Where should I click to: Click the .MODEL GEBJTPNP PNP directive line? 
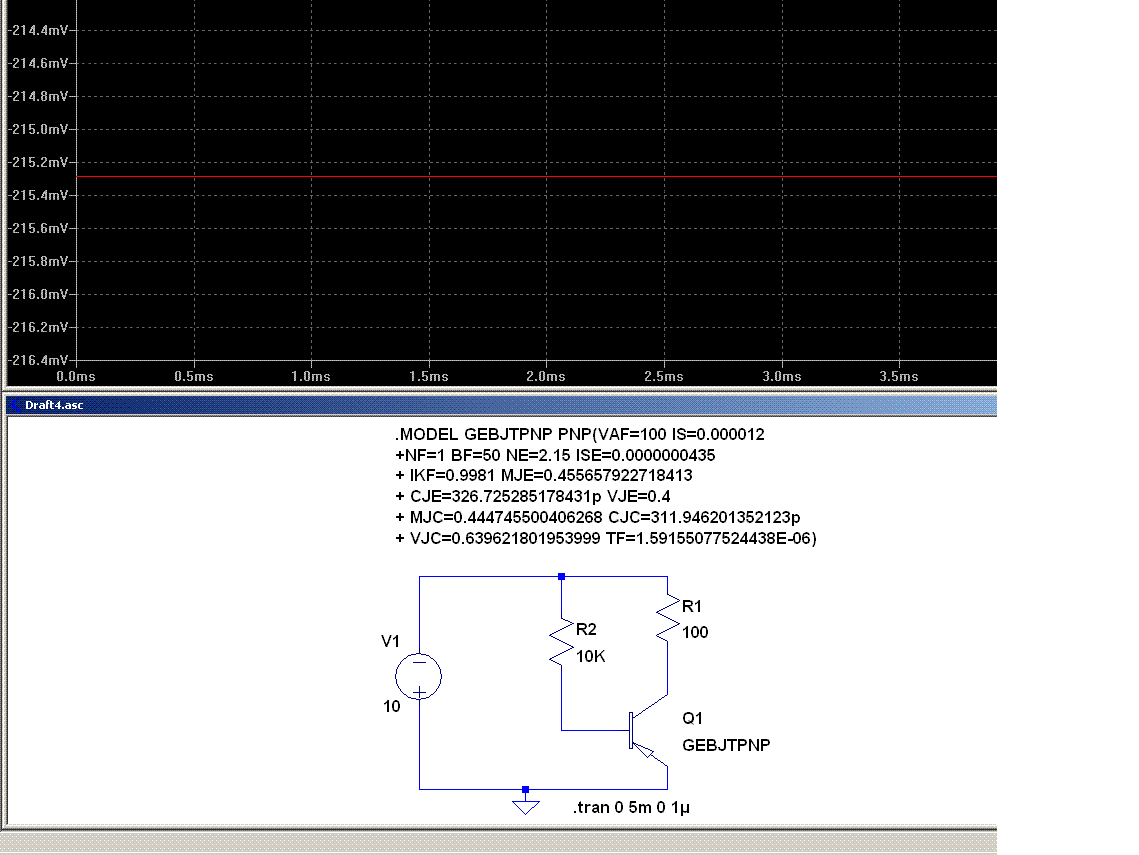click(x=580, y=434)
